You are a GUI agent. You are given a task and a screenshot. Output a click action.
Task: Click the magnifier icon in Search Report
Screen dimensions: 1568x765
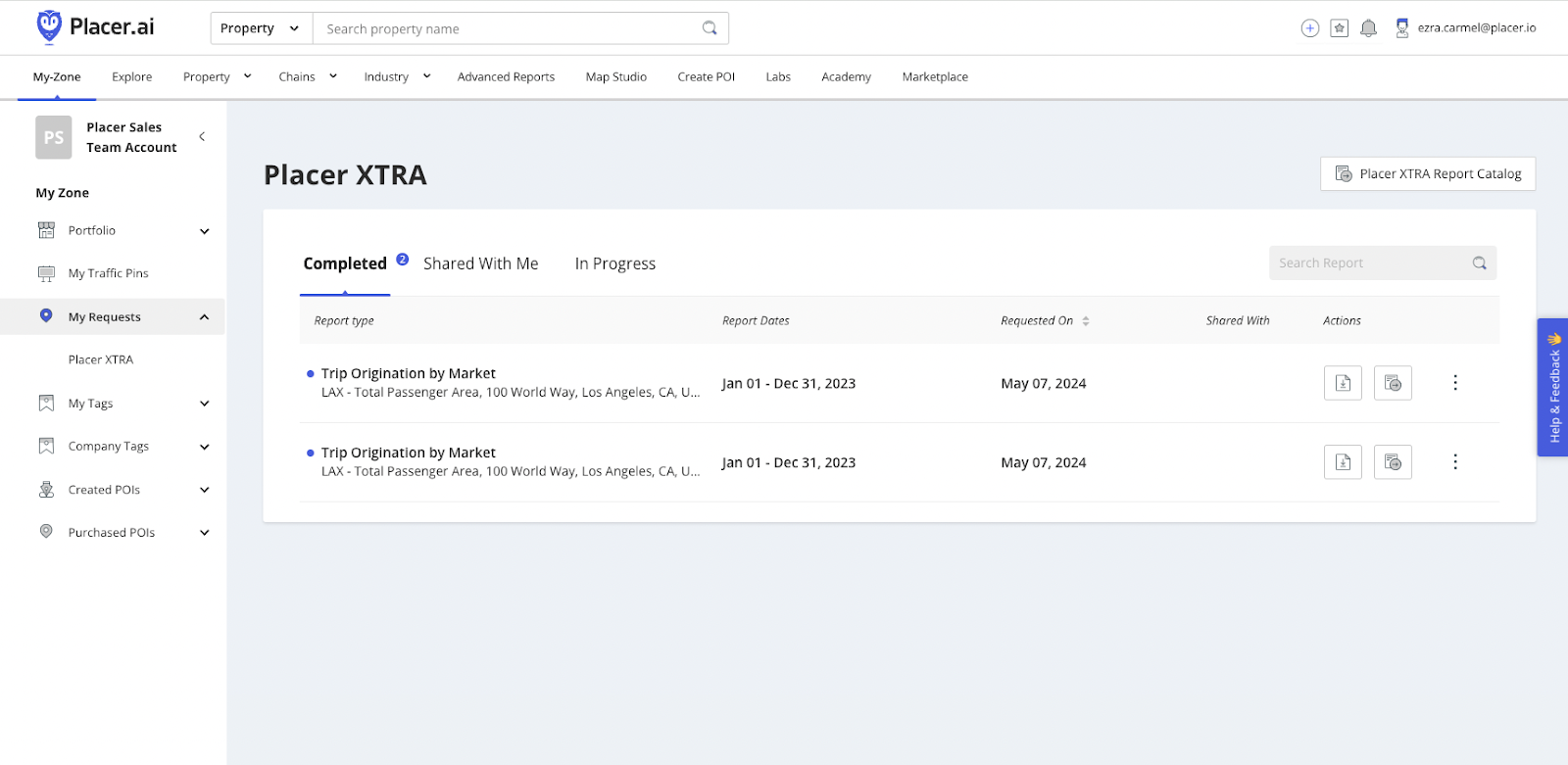1480,263
